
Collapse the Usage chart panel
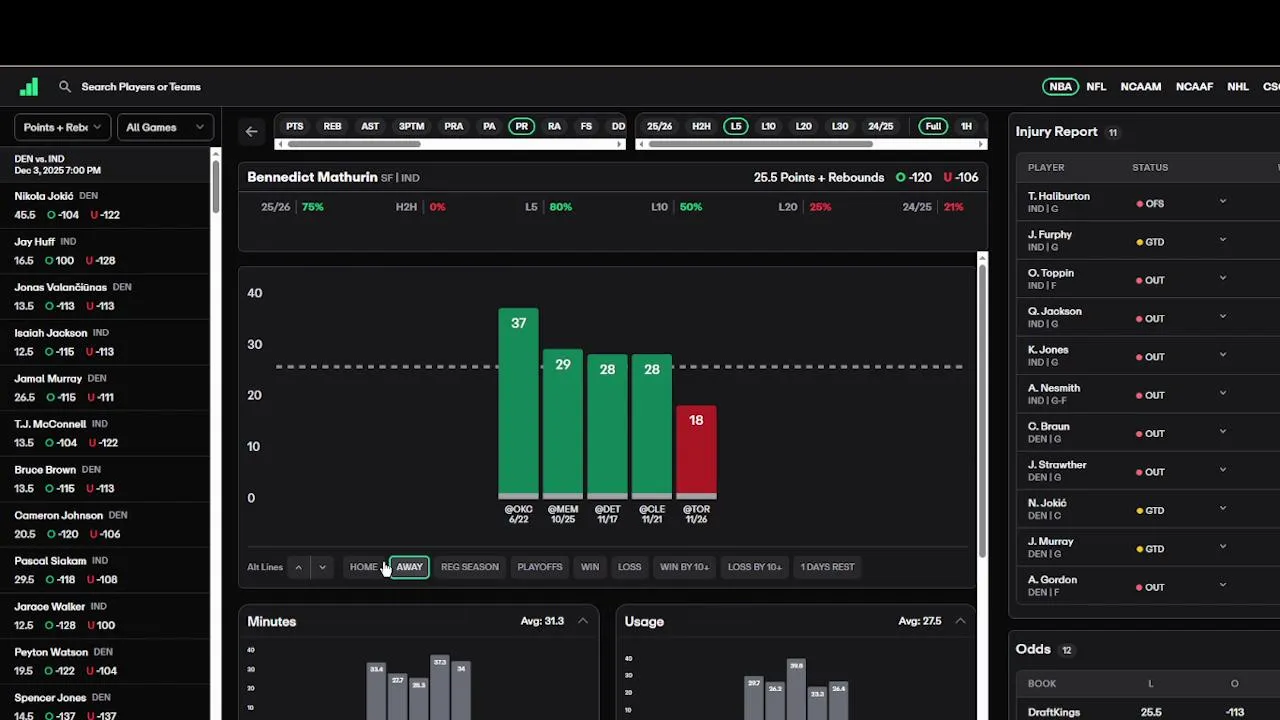[x=960, y=621]
